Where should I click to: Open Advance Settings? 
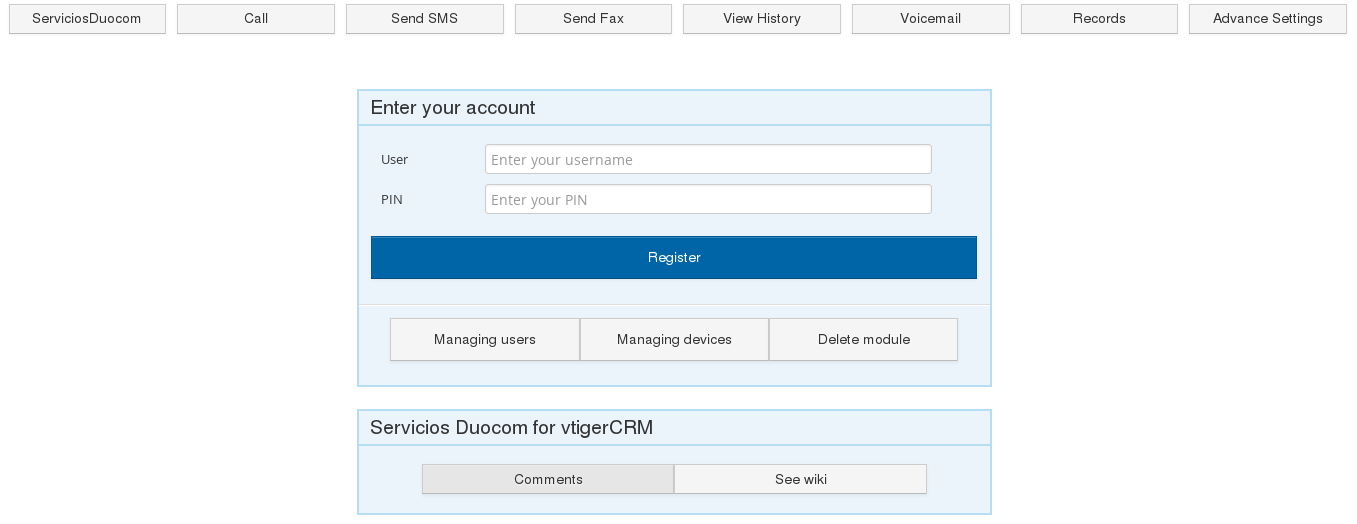tap(1267, 19)
